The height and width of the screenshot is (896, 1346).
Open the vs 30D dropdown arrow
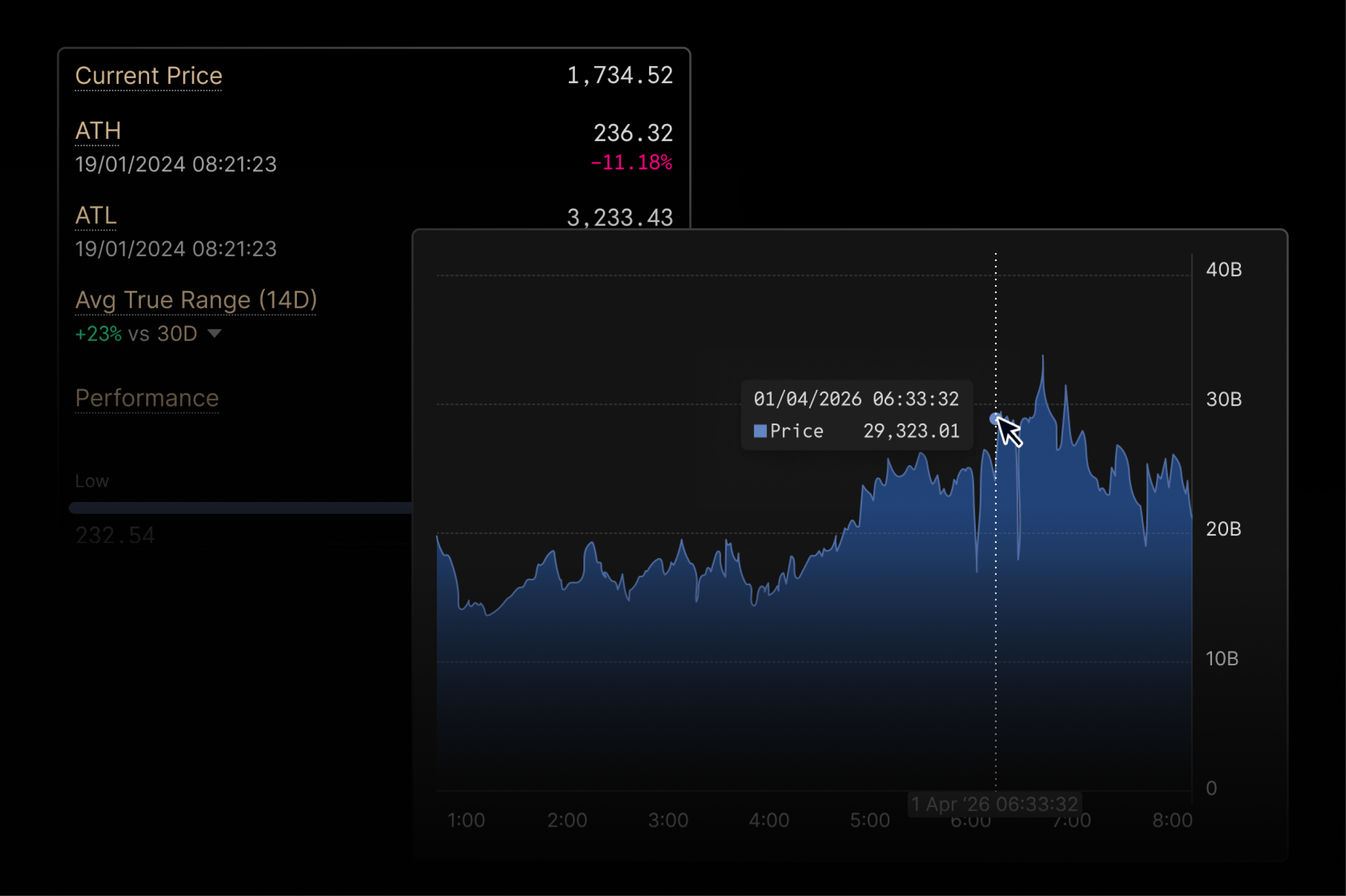[x=214, y=333]
